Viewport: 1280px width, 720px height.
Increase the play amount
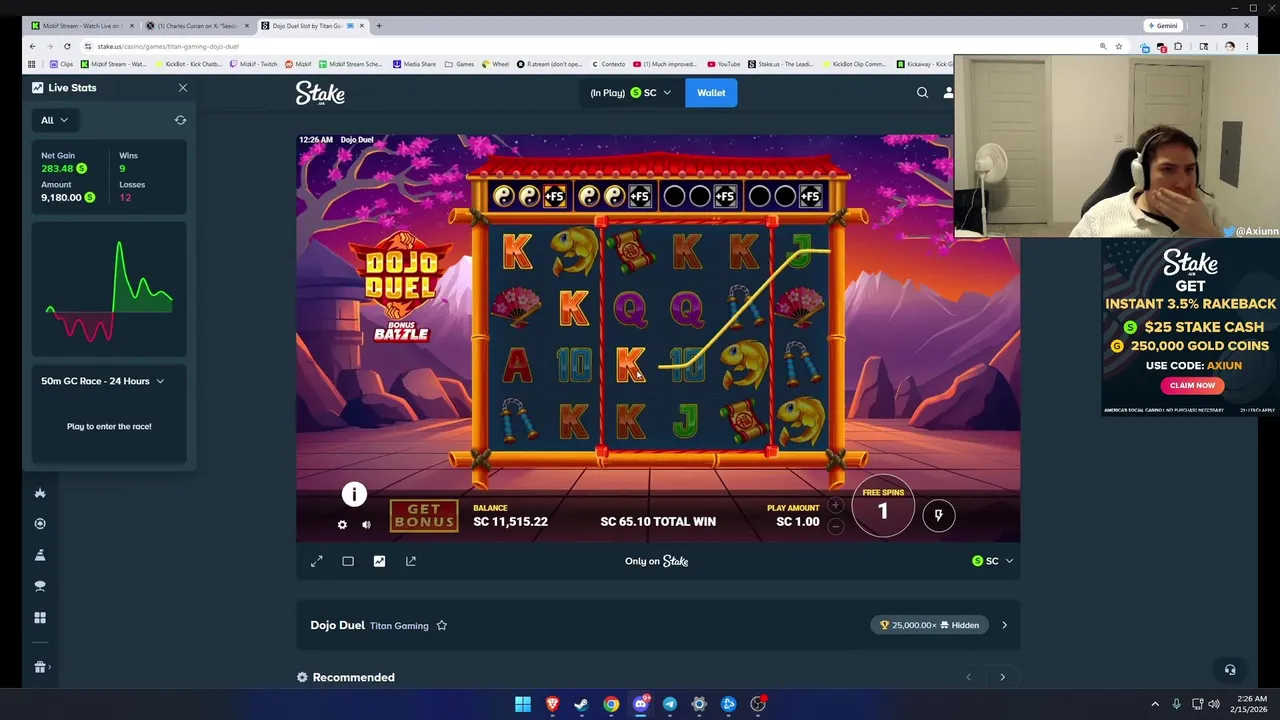pos(835,506)
